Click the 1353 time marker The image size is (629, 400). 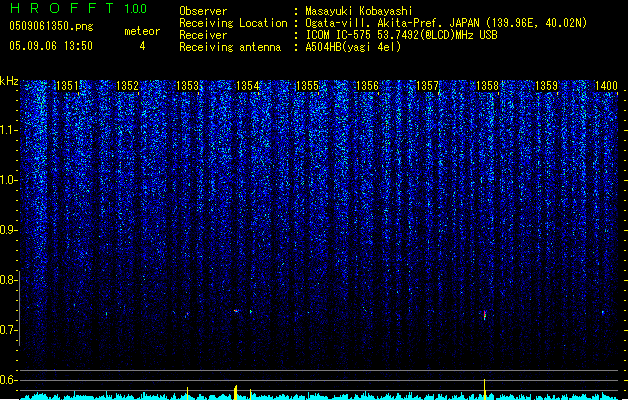187,85
